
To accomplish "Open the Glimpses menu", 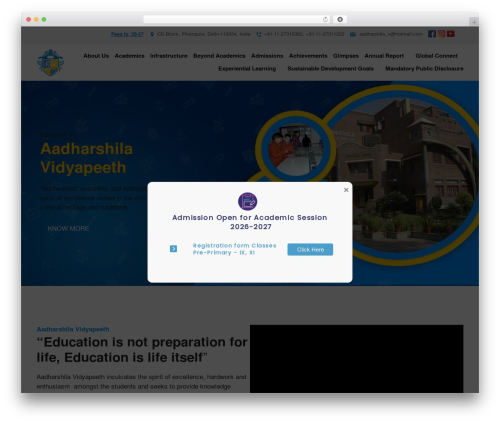I will pos(346,56).
